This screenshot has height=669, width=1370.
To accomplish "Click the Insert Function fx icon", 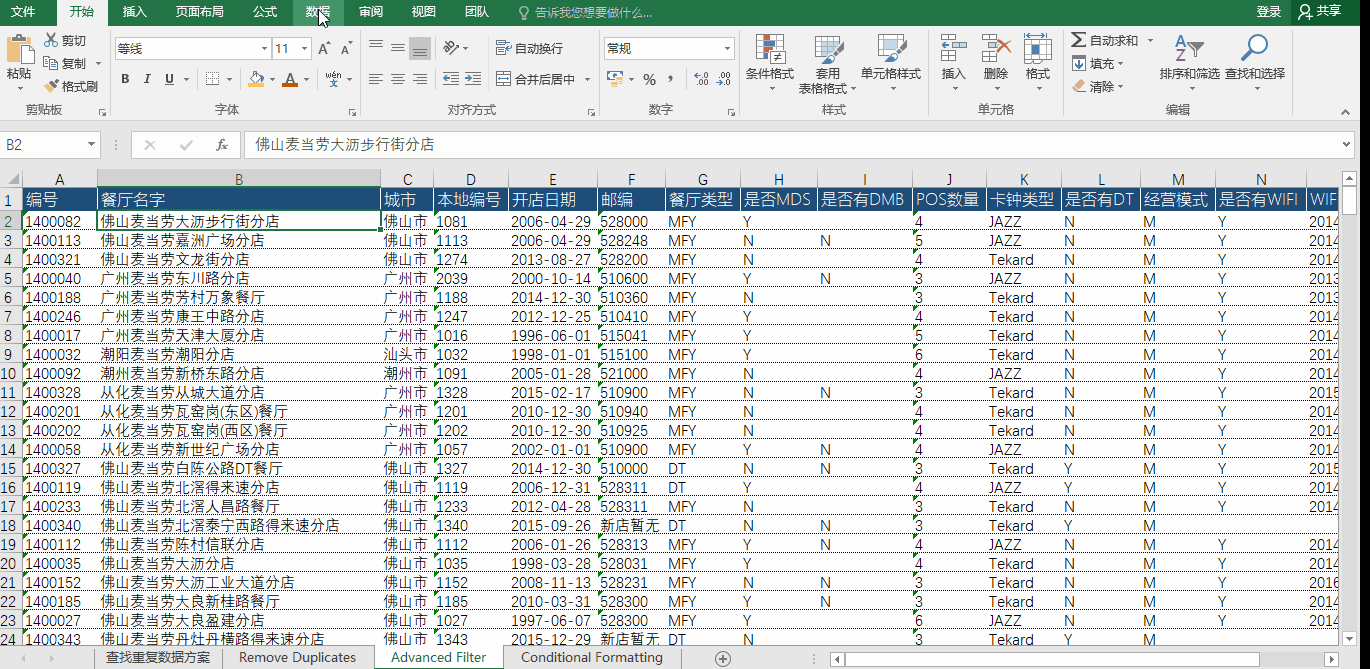I will (x=222, y=145).
